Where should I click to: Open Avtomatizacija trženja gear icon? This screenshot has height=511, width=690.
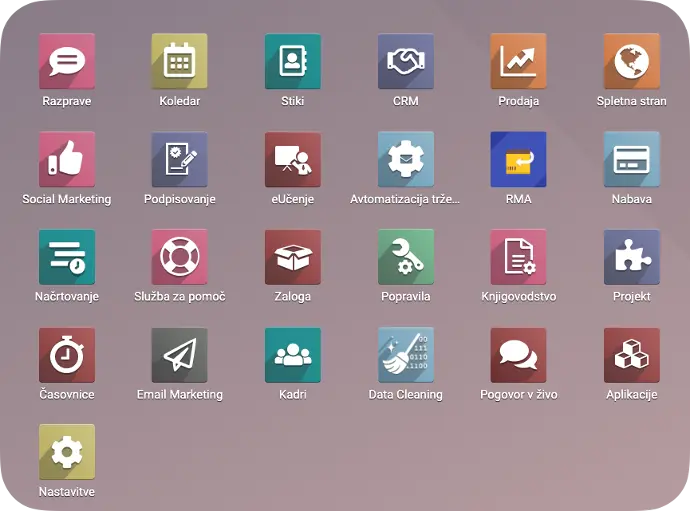(406, 159)
